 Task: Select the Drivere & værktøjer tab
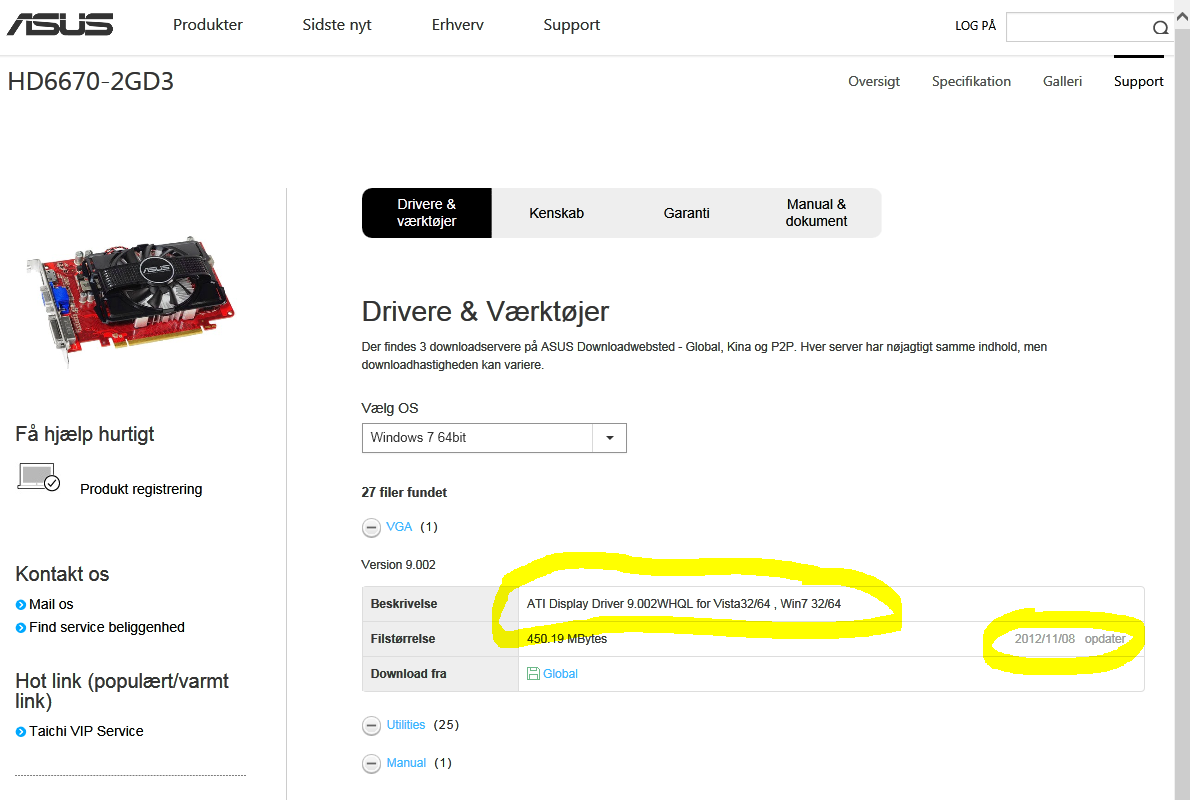pyautogui.click(x=427, y=213)
